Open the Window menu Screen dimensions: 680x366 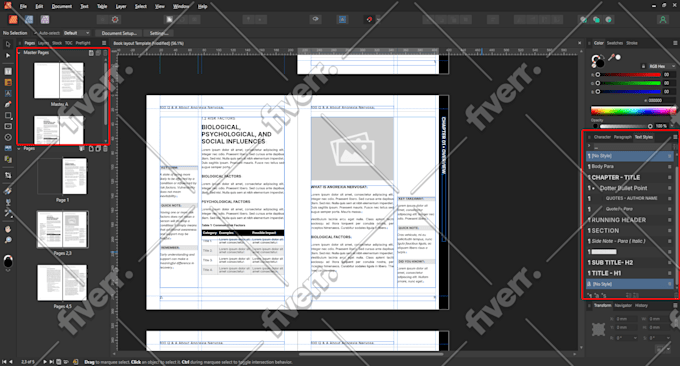(181, 7)
